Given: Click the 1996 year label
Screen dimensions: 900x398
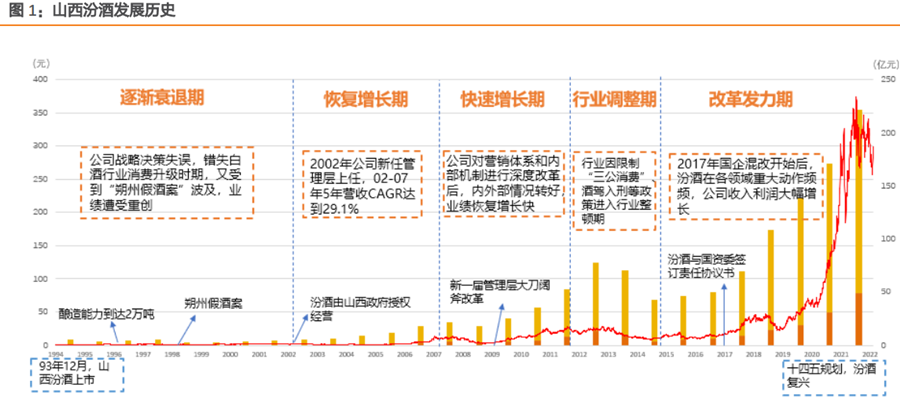Looking at the screenshot, I should pyautogui.click(x=114, y=355).
